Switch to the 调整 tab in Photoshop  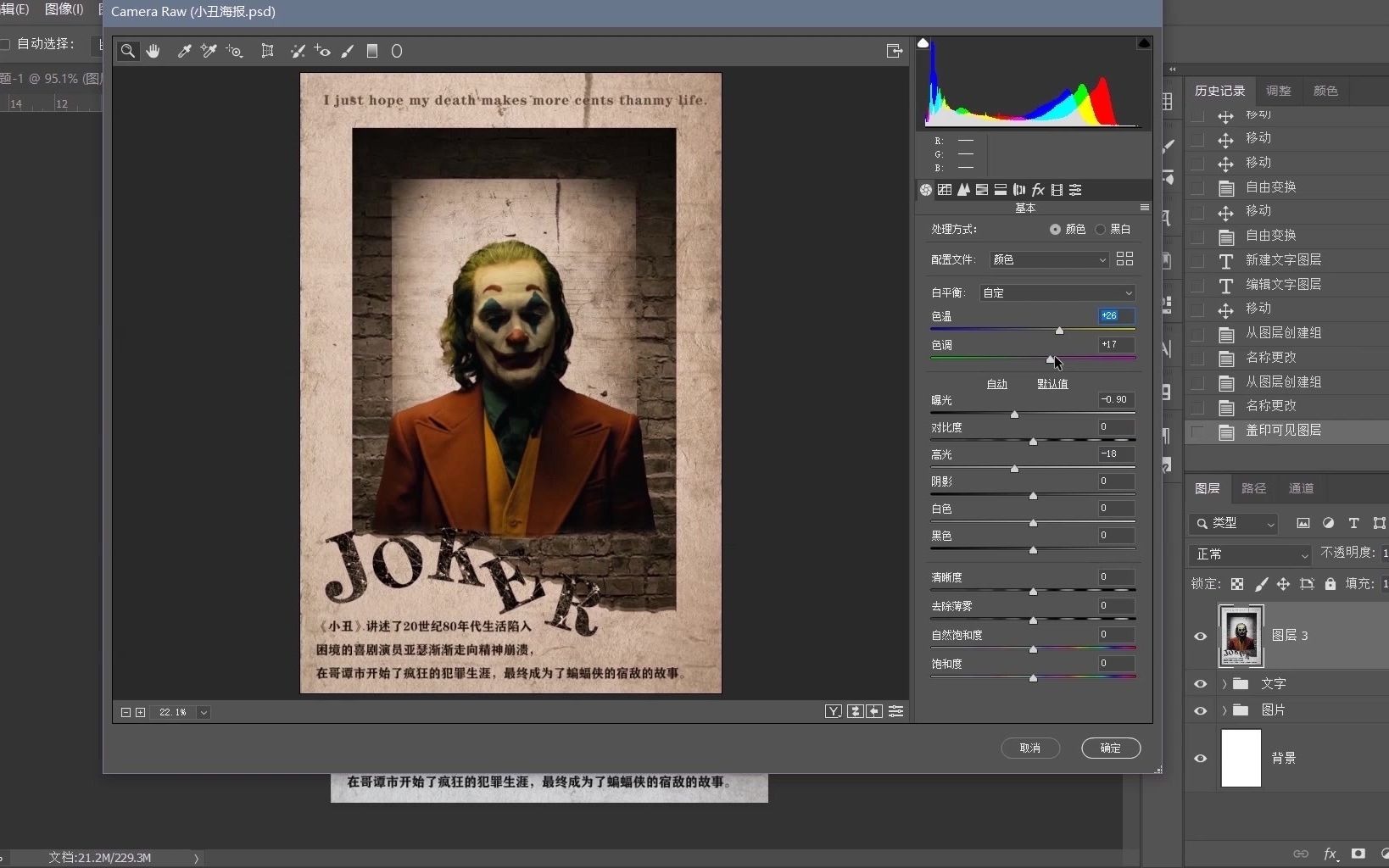[1278, 91]
